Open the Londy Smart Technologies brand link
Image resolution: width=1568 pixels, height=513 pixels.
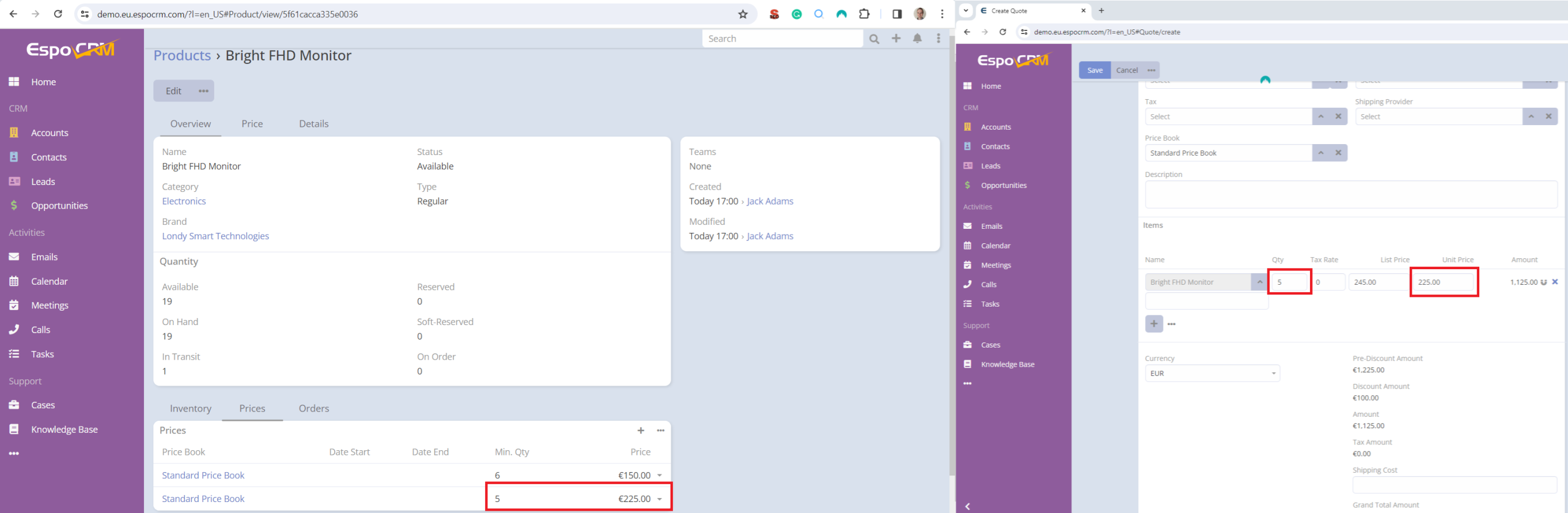click(x=215, y=236)
